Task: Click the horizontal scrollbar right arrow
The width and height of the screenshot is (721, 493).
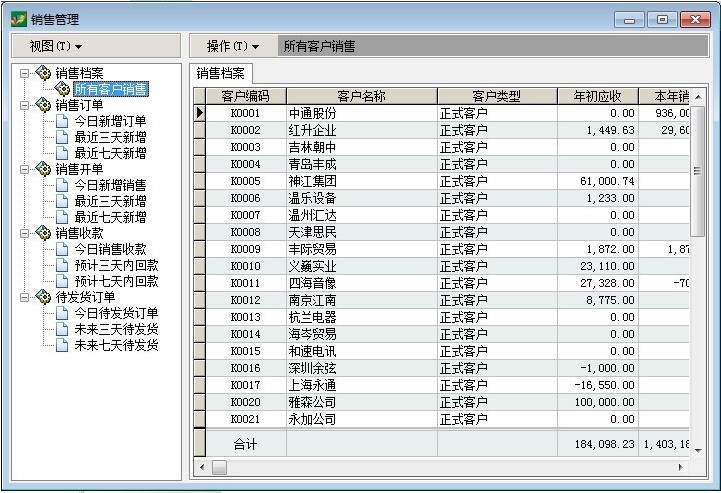Action: (681, 467)
